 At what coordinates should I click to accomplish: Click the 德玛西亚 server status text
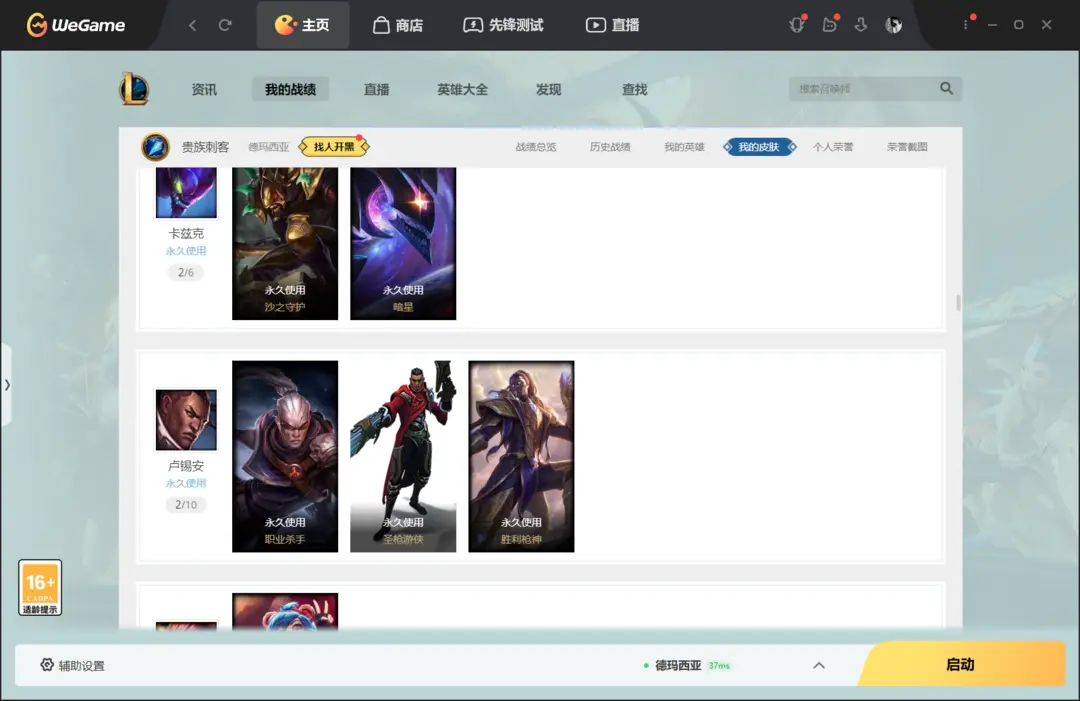pos(678,665)
